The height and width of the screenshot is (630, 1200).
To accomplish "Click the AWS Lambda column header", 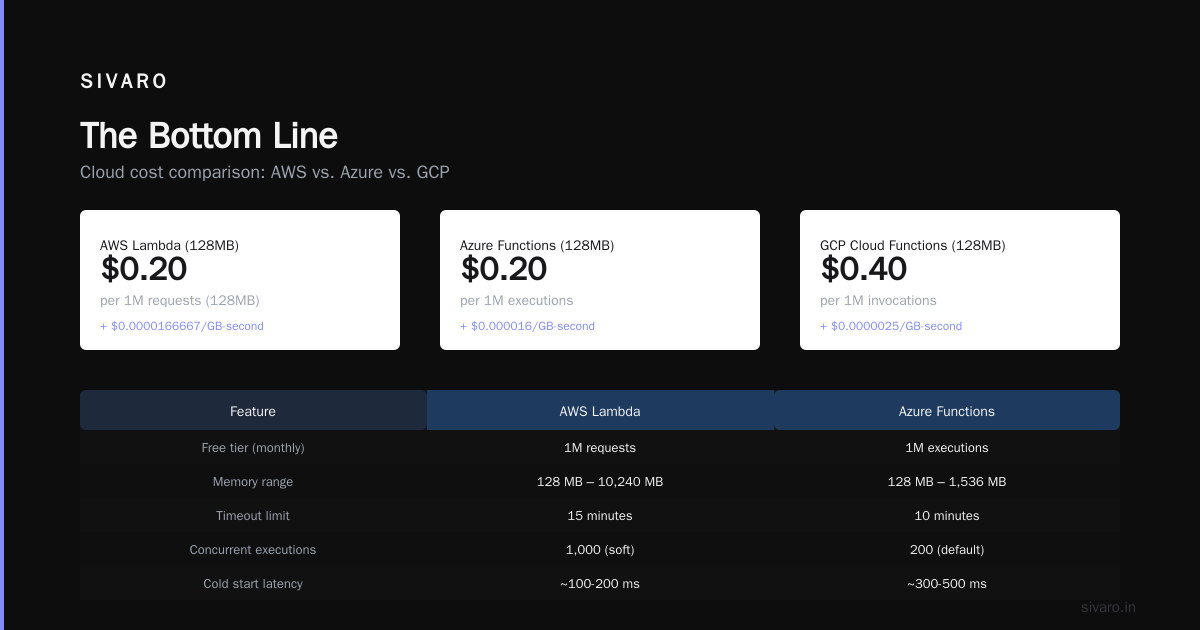I will (x=600, y=410).
